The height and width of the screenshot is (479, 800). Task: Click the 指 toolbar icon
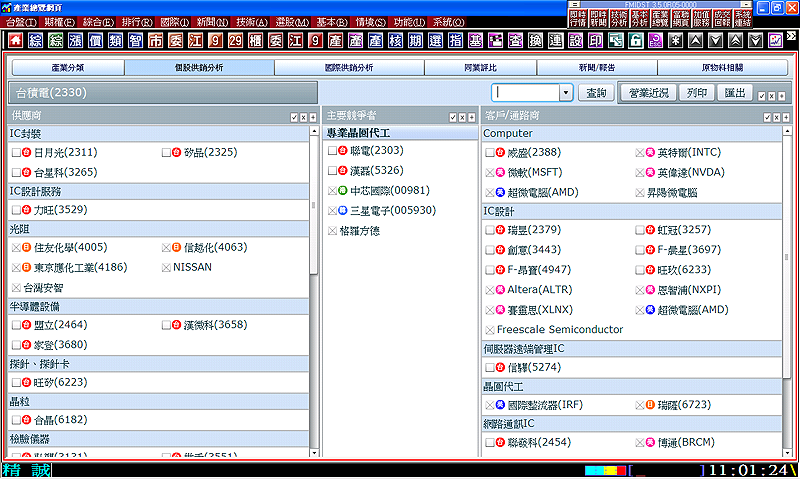pos(455,40)
